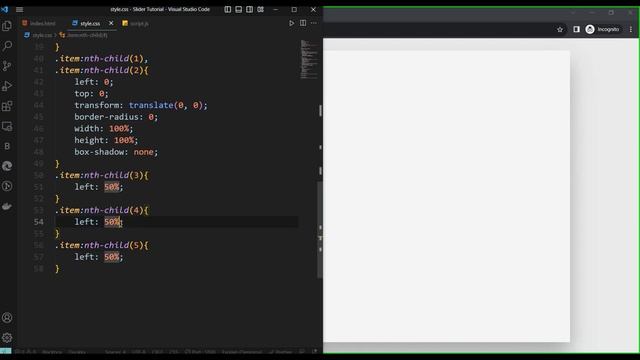Click the white slider container in browser page
The width and height of the screenshot is (640, 360).
(x=447, y=196)
